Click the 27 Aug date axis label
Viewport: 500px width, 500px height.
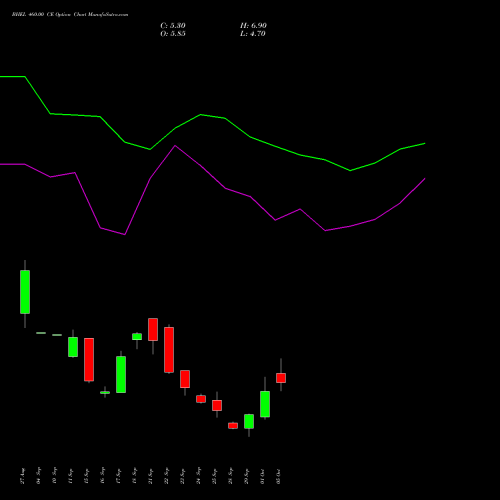point(23,476)
